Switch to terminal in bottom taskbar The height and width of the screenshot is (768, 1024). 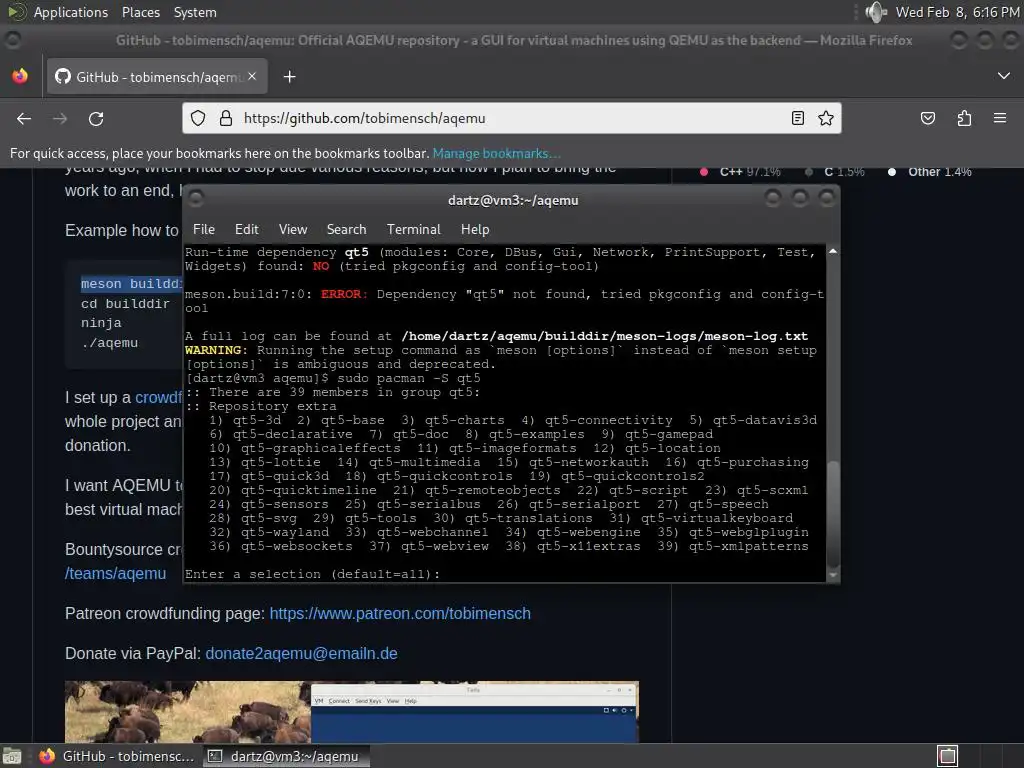coord(286,756)
